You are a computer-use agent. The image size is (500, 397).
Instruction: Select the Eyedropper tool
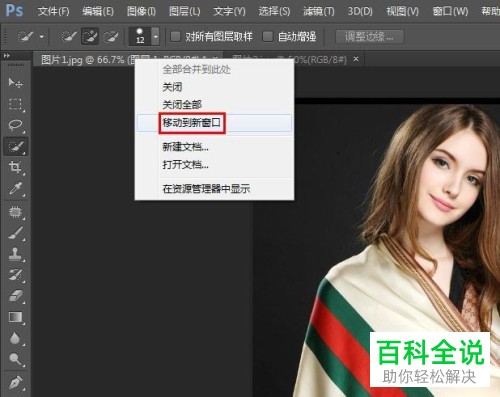[15, 188]
